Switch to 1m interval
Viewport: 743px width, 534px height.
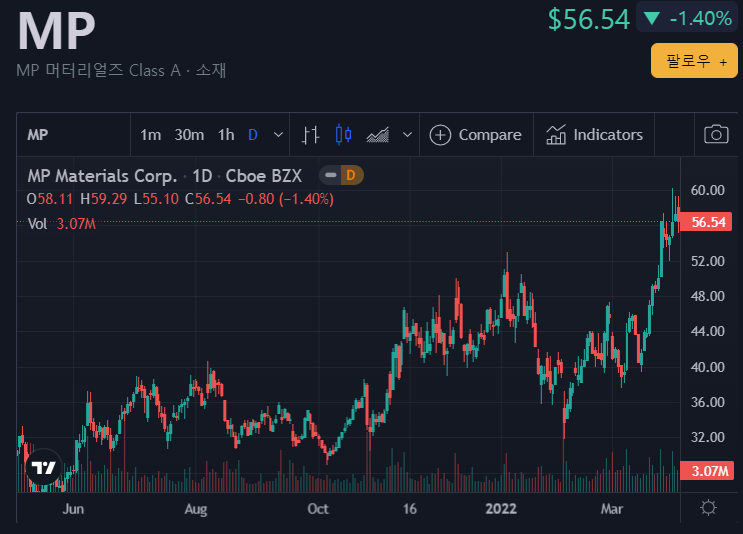pos(151,135)
